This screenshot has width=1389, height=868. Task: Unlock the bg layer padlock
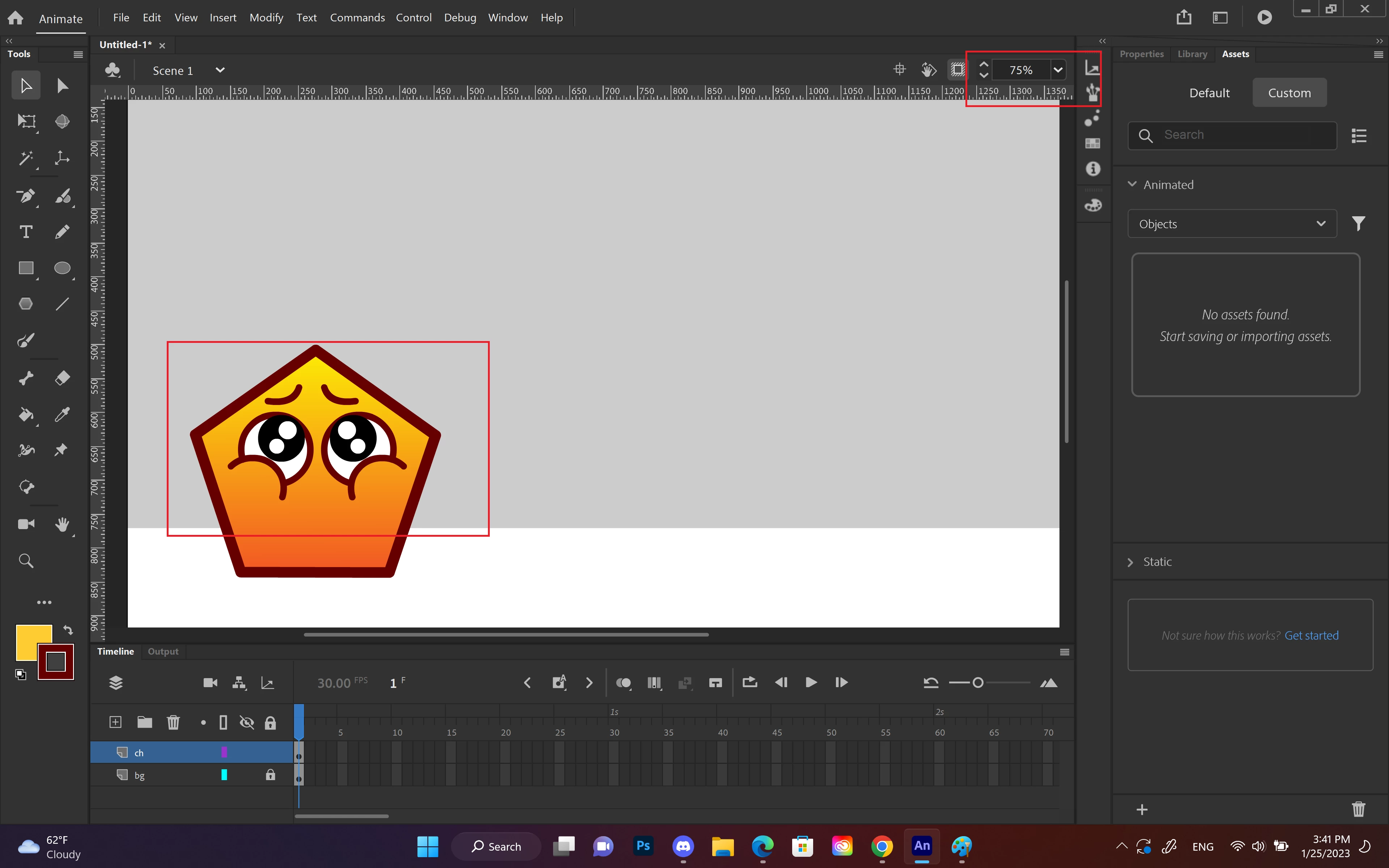pos(270,775)
